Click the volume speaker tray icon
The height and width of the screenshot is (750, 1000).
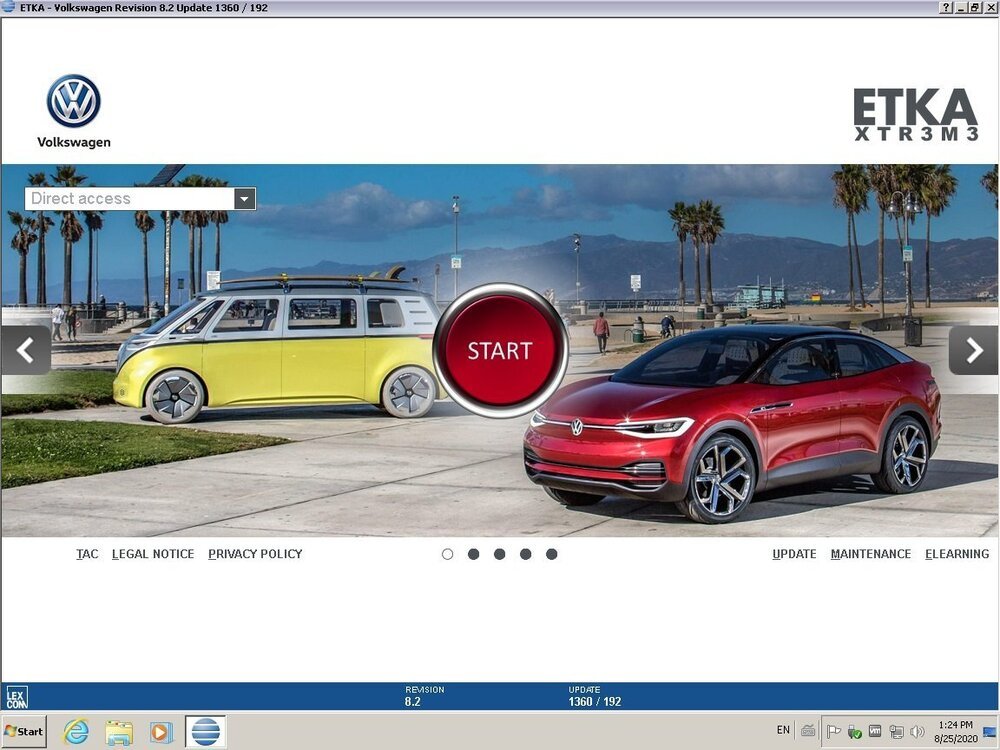[916, 732]
